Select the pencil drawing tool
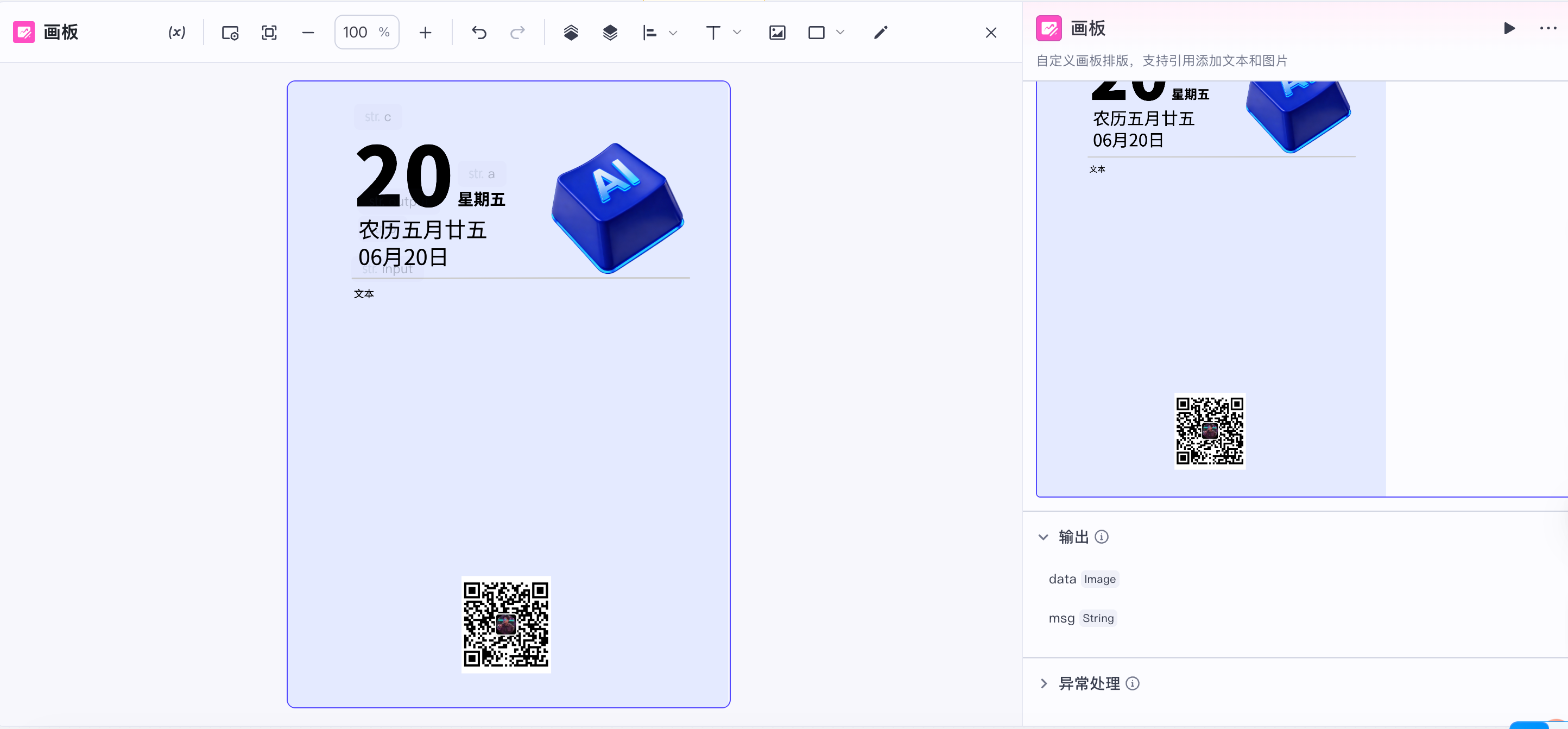 pos(881,32)
